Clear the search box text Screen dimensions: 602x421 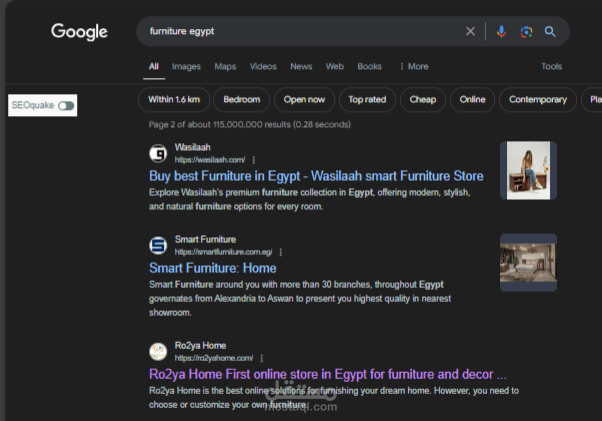click(470, 32)
